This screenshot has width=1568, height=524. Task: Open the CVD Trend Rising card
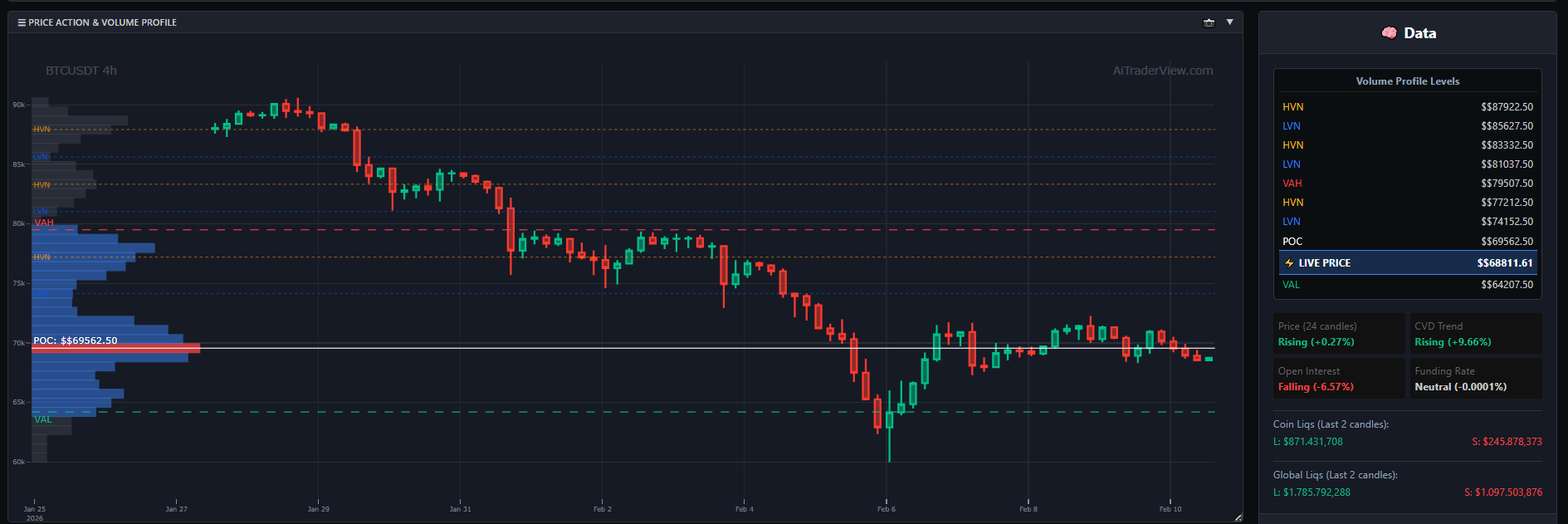(1475, 334)
